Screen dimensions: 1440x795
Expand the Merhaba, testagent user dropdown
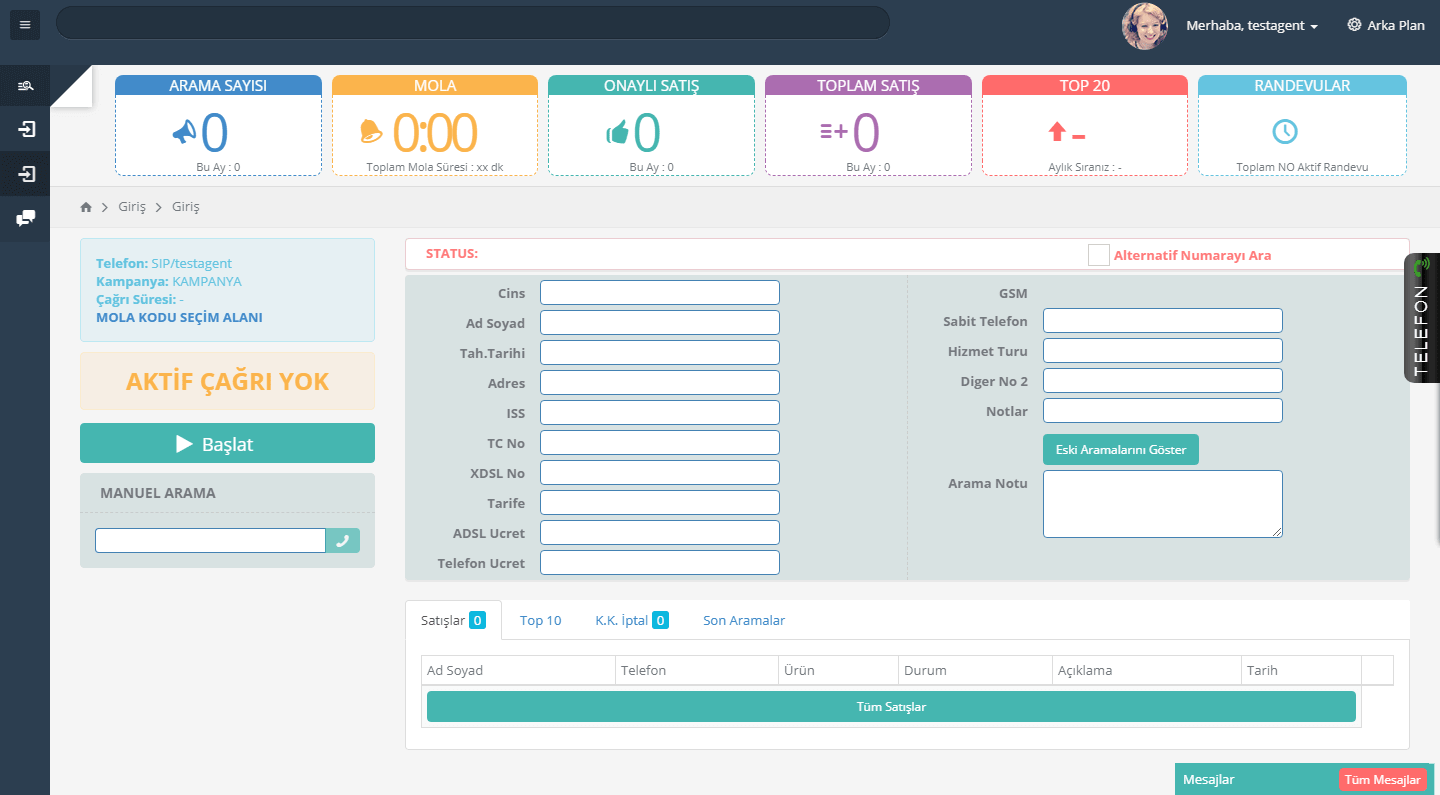click(1251, 26)
